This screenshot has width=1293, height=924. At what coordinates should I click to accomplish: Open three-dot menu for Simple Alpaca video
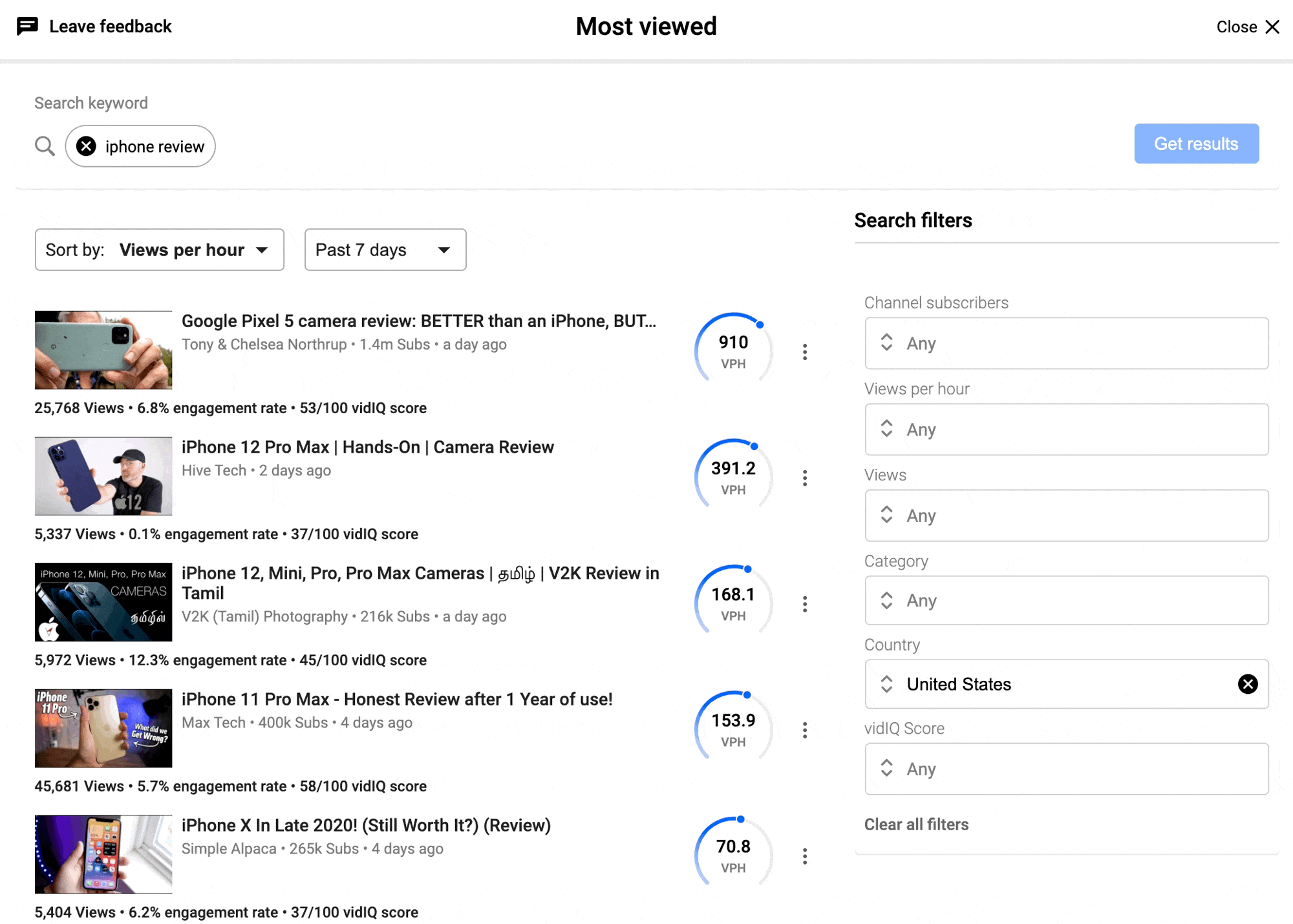tap(804, 856)
